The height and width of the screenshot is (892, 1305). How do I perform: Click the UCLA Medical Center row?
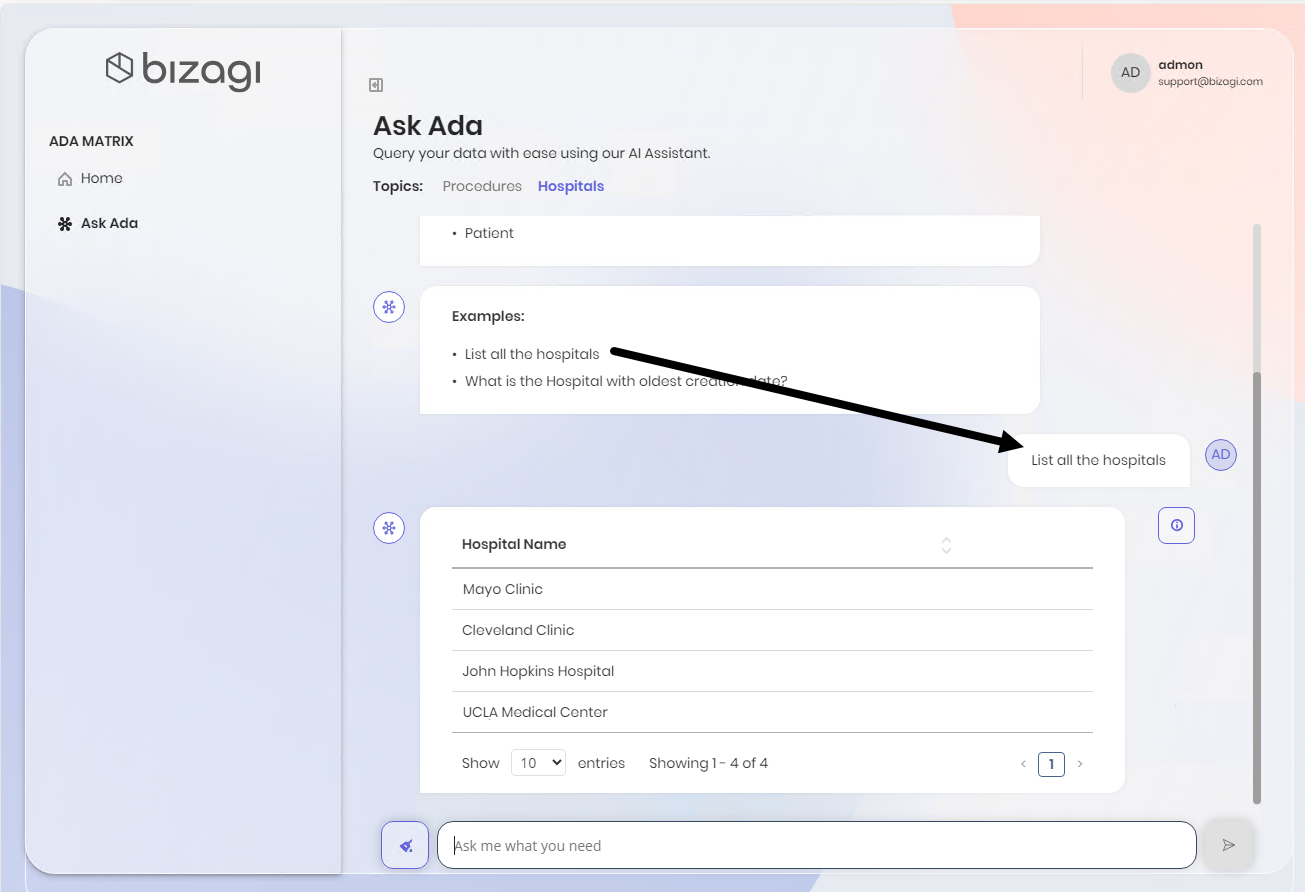coord(772,712)
